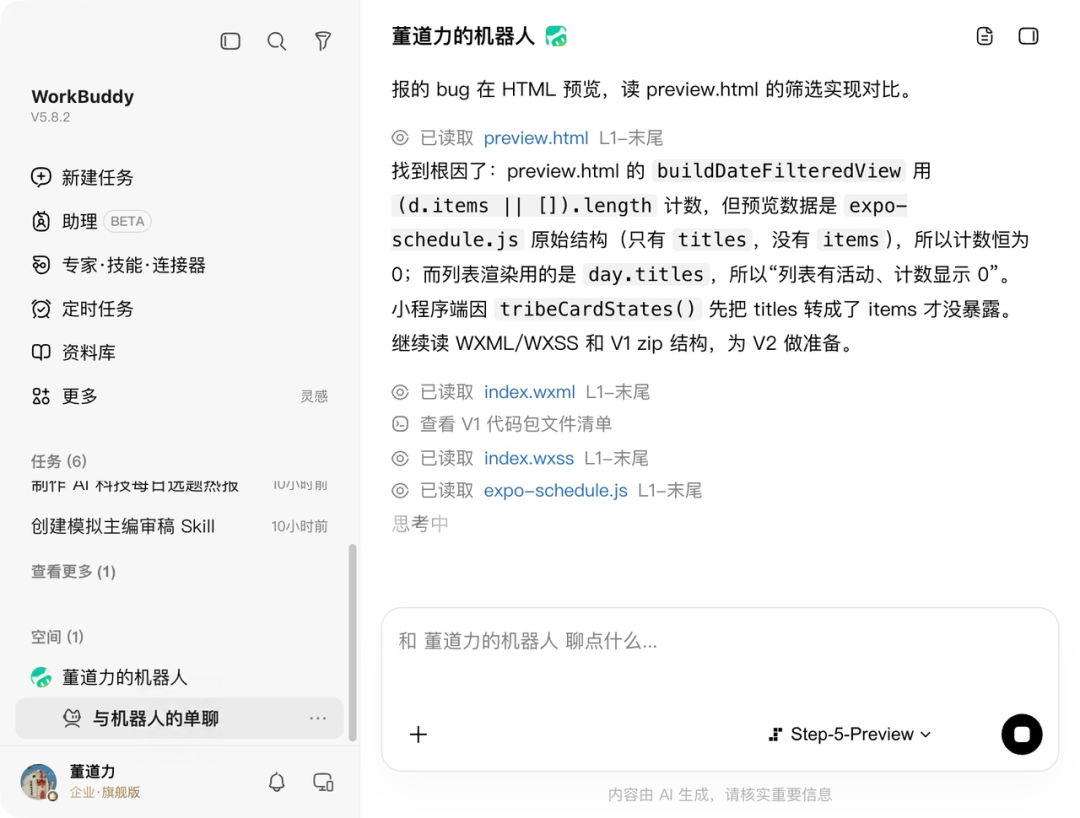Open 专家·技能·连接器 page

pos(118,265)
